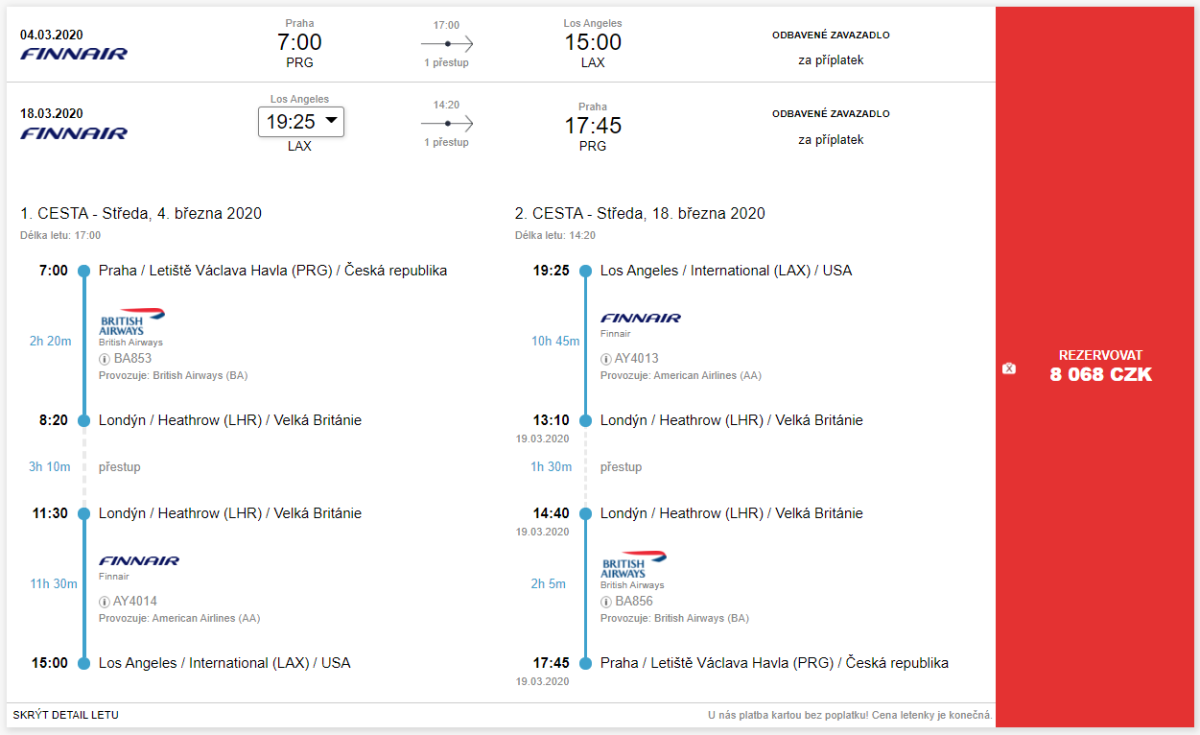Image resolution: width=1200 pixels, height=735 pixels.
Task: Click the British Airways logo above BA856
Action: pyautogui.click(x=634, y=564)
